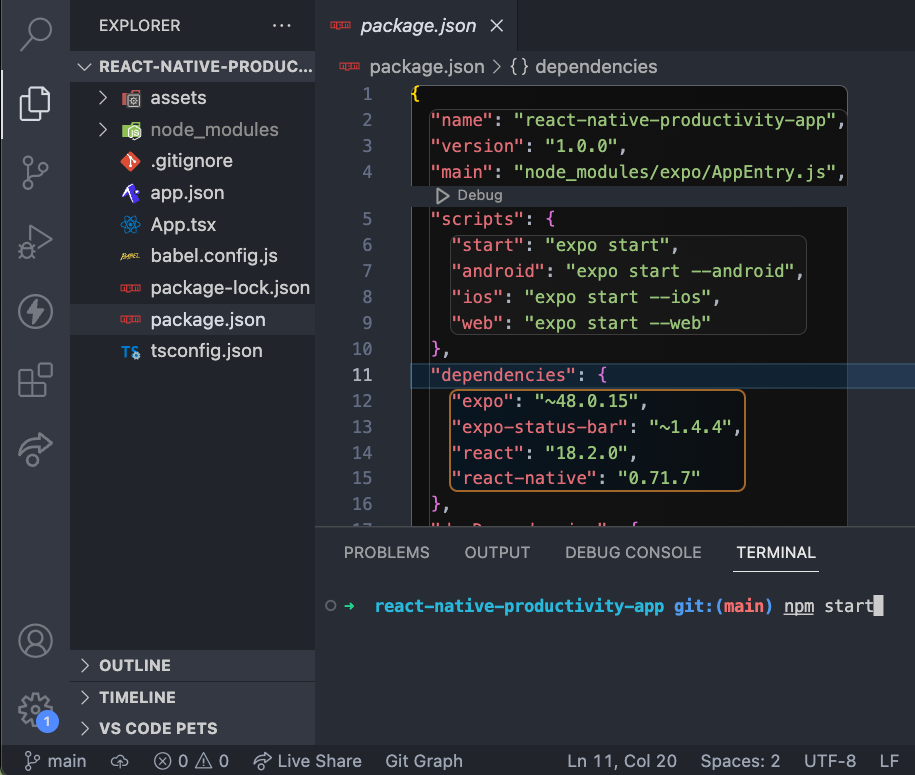Image resolution: width=915 pixels, height=775 pixels.
Task: Switch to the PROBLEMS tab
Action: 386,552
